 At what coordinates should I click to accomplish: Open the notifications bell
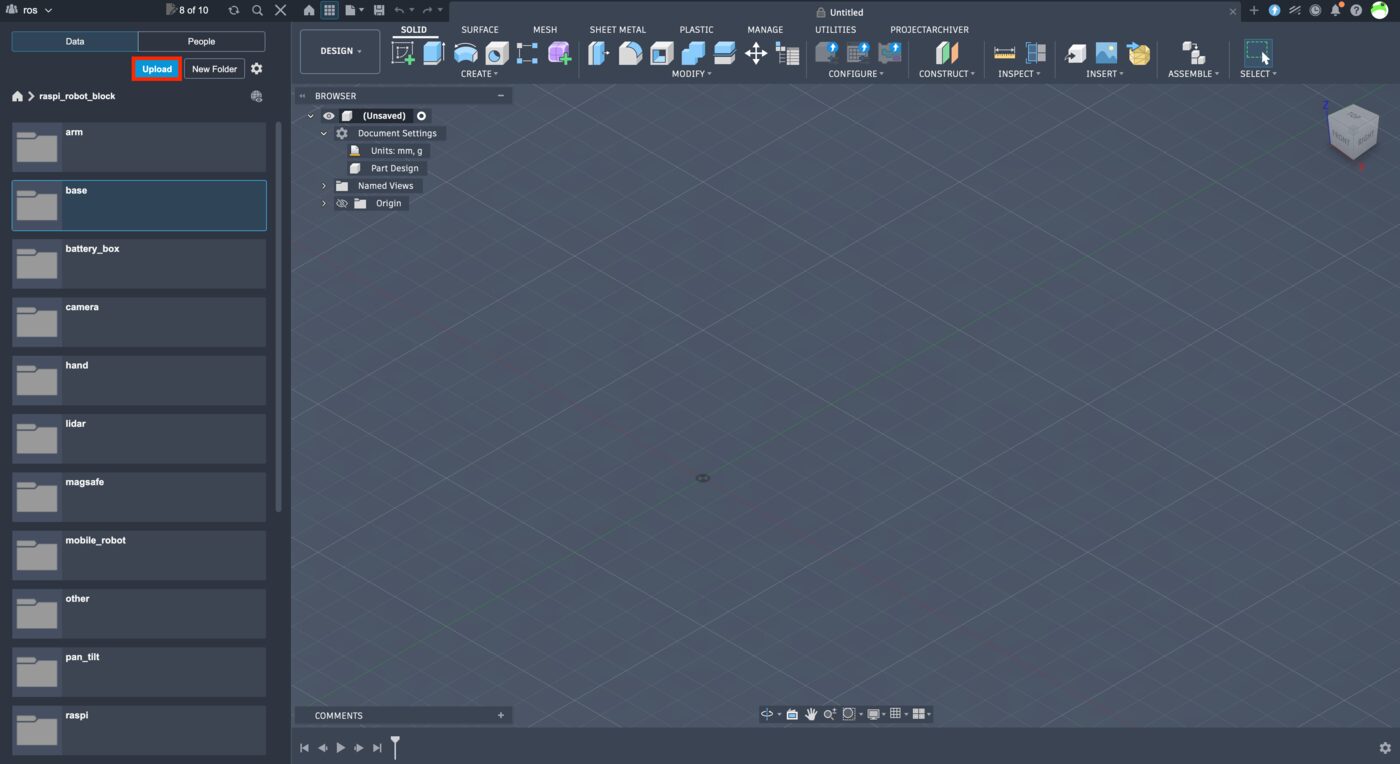click(x=1335, y=10)
